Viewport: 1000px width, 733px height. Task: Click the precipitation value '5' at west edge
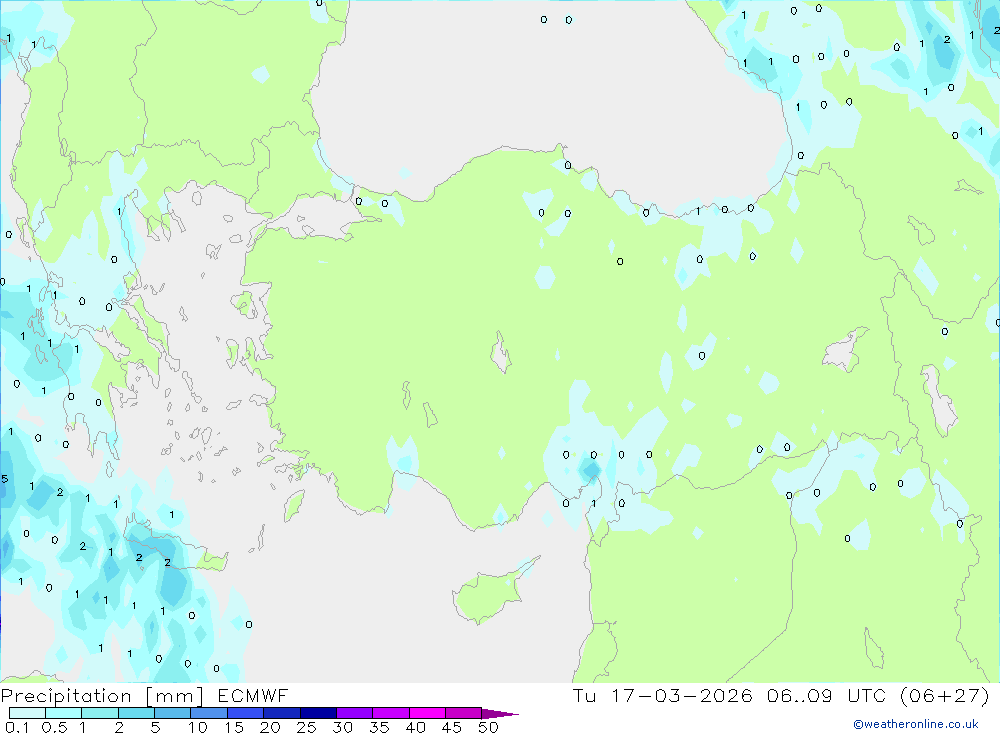[4, 478]
